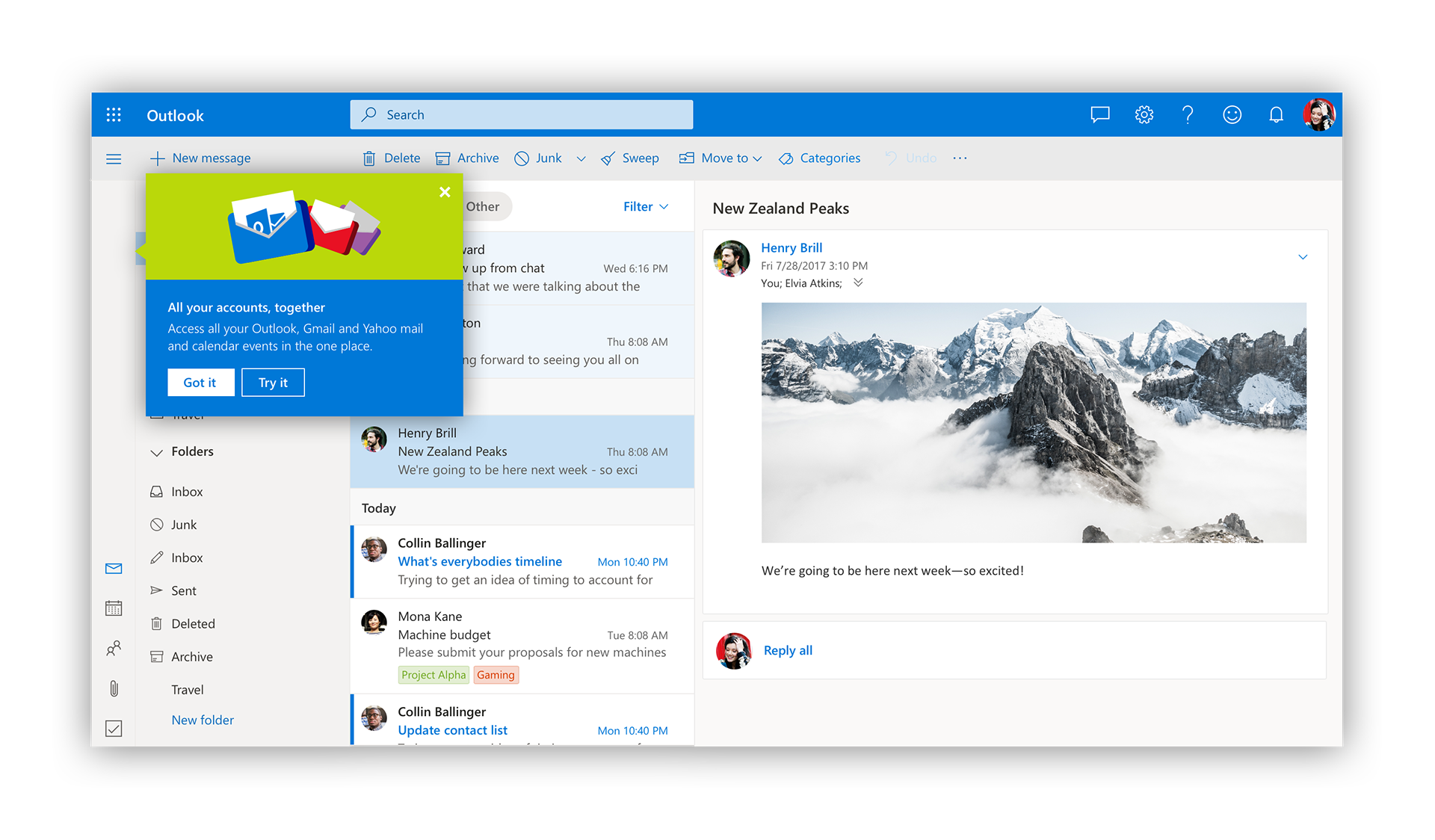
Task: Mark the message as Junk
Action: (x=538, y=158)
